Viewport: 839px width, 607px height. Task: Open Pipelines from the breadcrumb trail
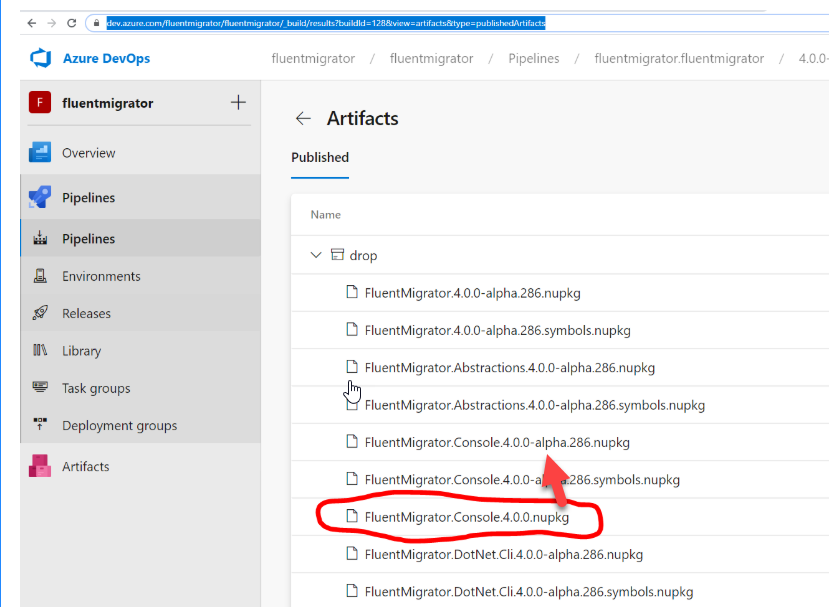click(534, 58)
